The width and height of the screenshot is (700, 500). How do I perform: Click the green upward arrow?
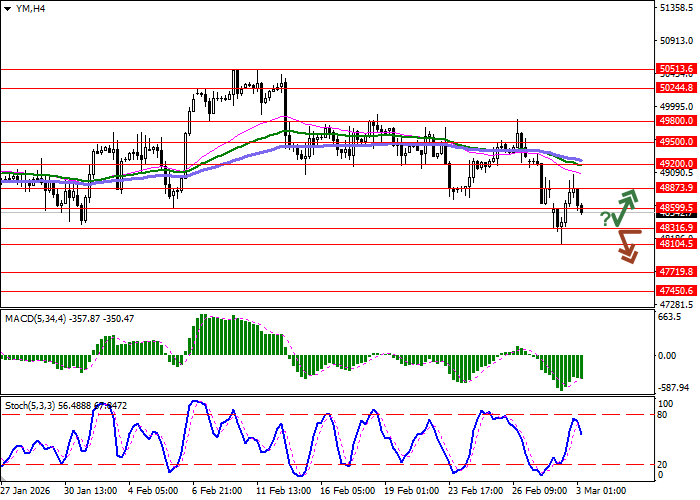click(626, 206)
